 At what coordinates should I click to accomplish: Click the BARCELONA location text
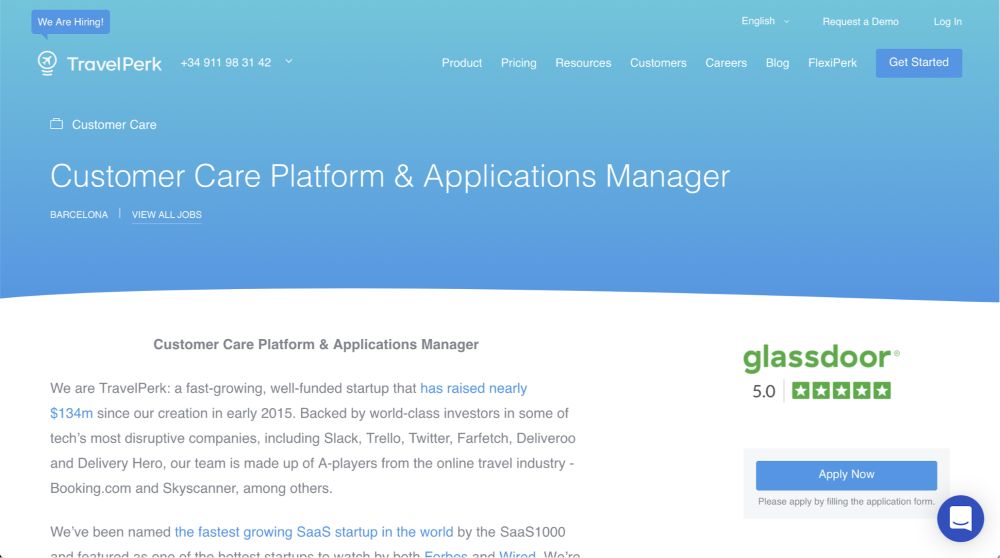click(79, 215)
